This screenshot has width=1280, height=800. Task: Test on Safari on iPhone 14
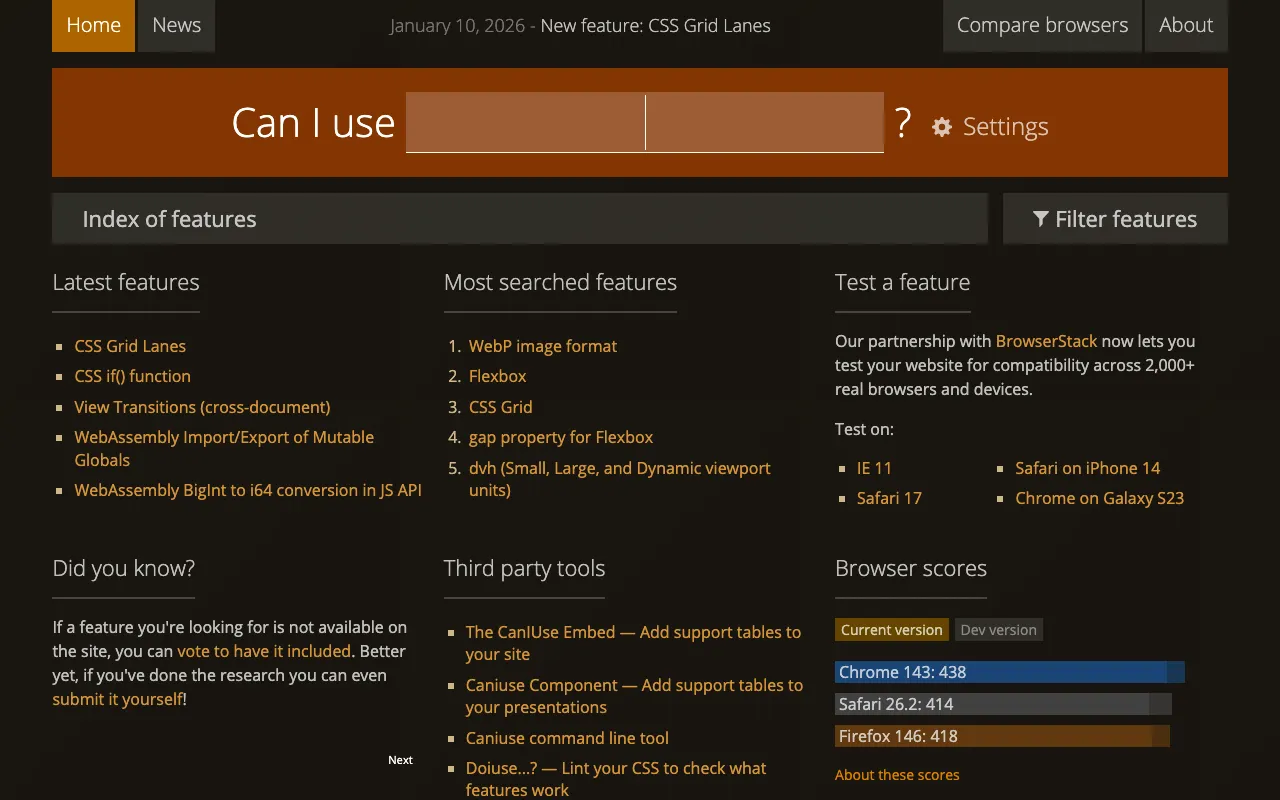point(1088,467)
